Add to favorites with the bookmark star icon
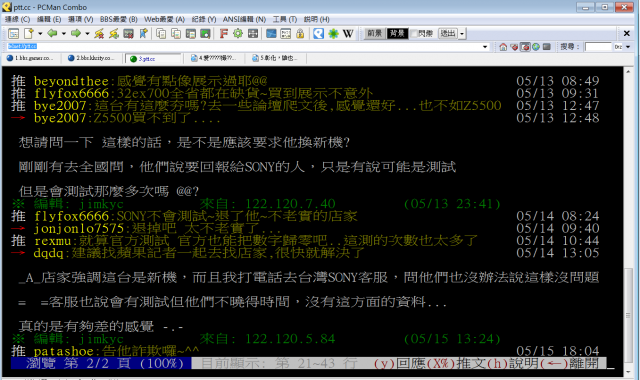 (143, 33)
